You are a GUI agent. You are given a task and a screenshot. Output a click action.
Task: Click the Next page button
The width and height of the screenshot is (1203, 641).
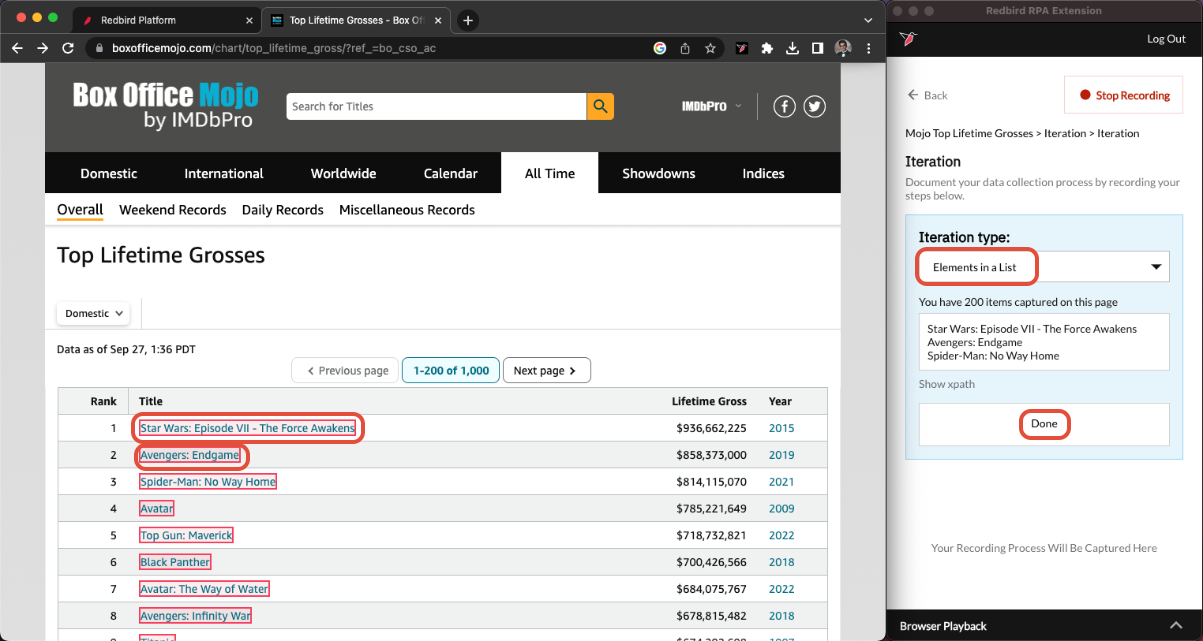[x=546, y=370]
